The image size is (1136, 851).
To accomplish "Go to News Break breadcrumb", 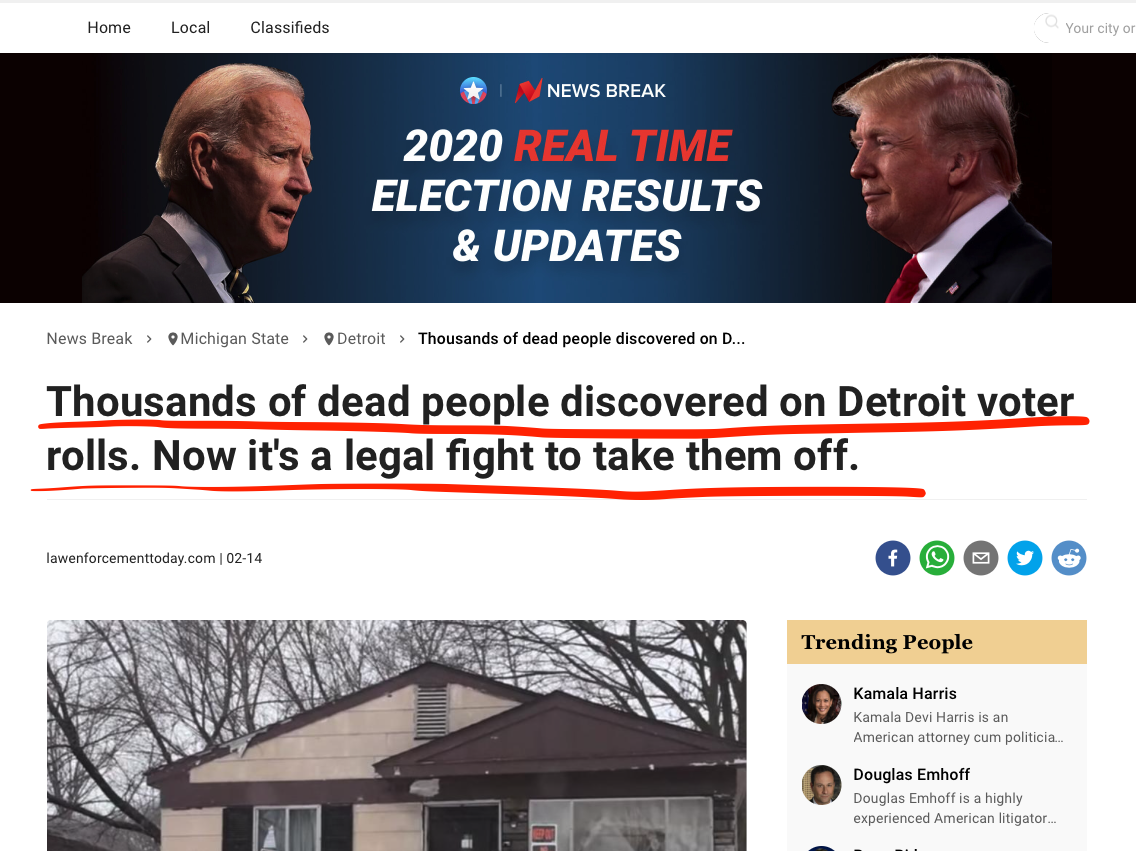I will (x=89, y=339).
